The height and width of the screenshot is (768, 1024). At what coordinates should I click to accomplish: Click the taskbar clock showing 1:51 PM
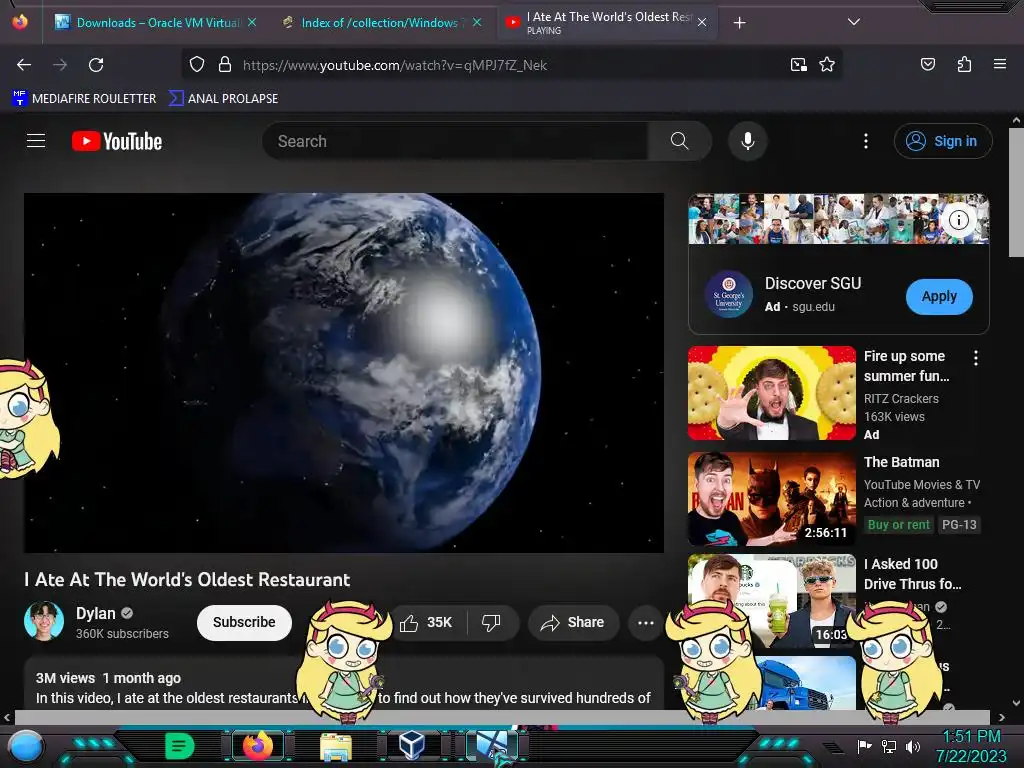tap(972, 746)
